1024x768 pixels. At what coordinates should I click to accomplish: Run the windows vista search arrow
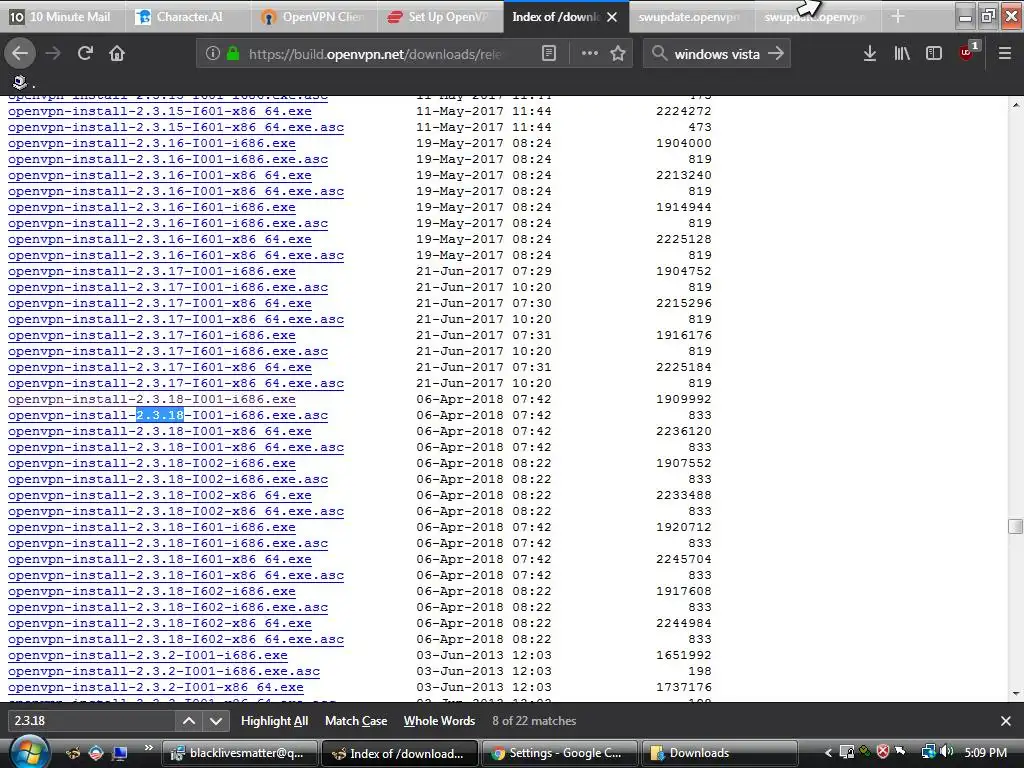coord(776,54)
